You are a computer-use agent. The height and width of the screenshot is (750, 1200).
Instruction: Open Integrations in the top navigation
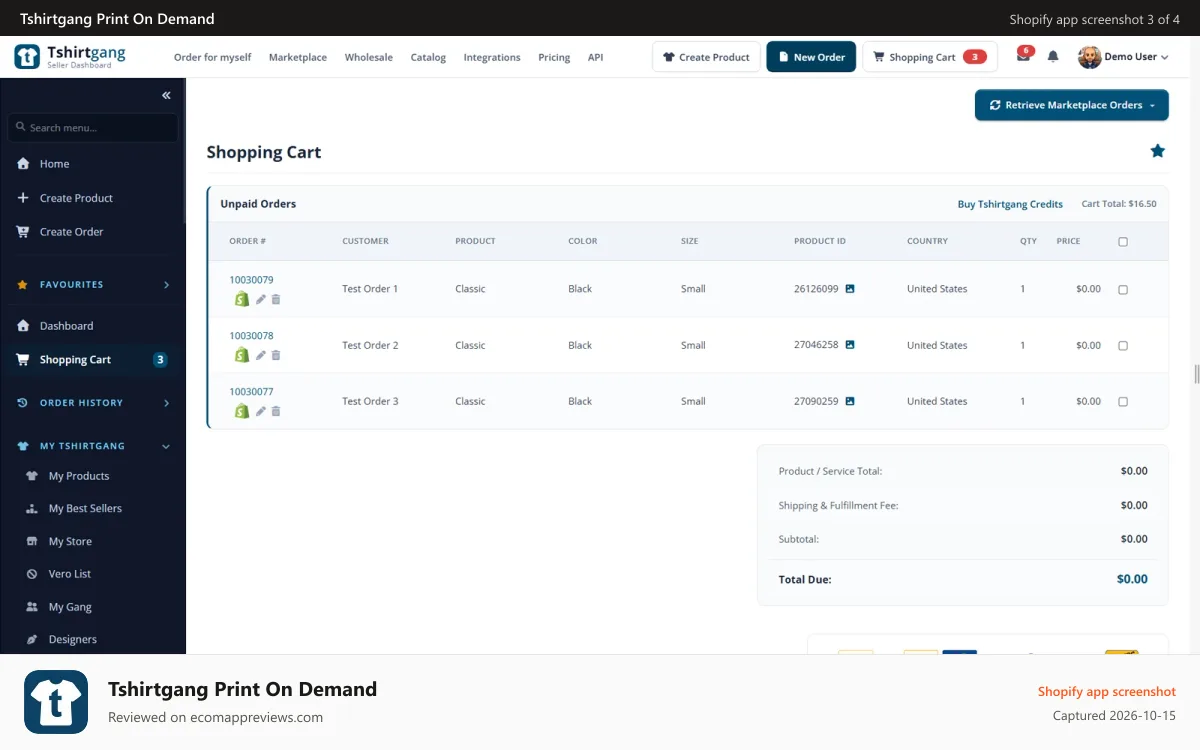[x=492, y=58]
